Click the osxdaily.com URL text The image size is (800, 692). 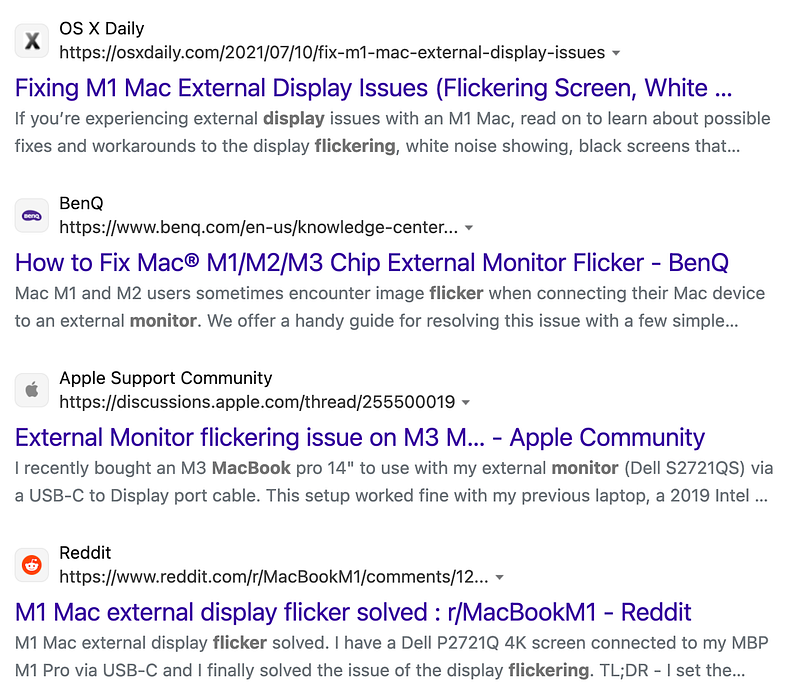pyautogui.click(x=332, y=53)
